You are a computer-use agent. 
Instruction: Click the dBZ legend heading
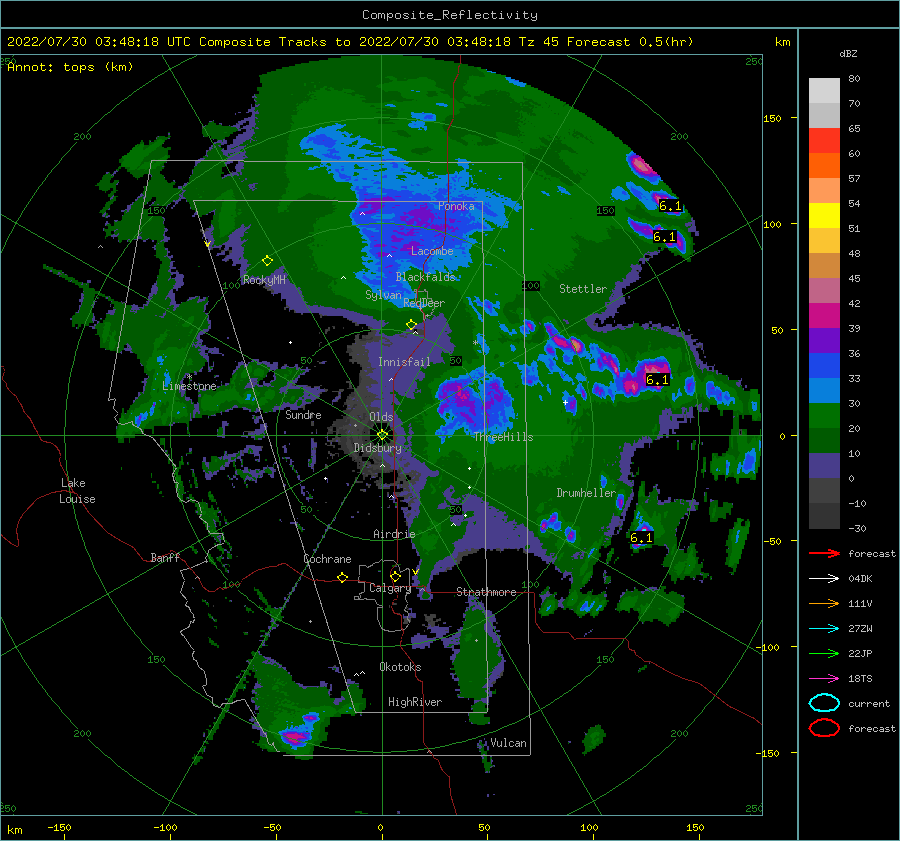coord(848,54)
